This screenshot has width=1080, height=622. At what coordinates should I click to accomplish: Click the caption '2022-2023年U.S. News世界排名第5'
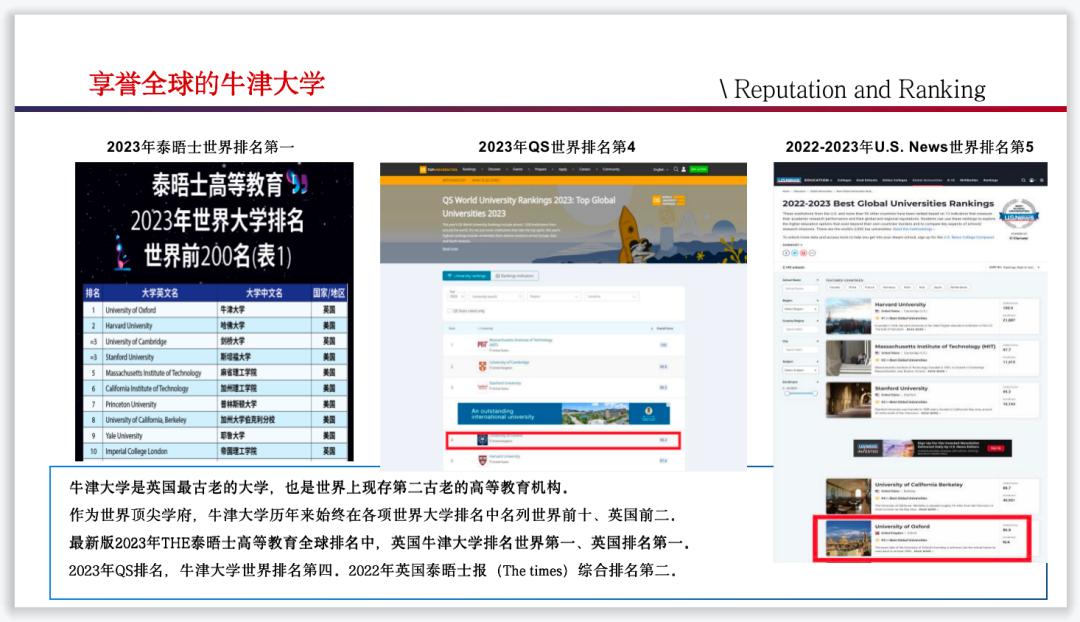coord(909,147)
